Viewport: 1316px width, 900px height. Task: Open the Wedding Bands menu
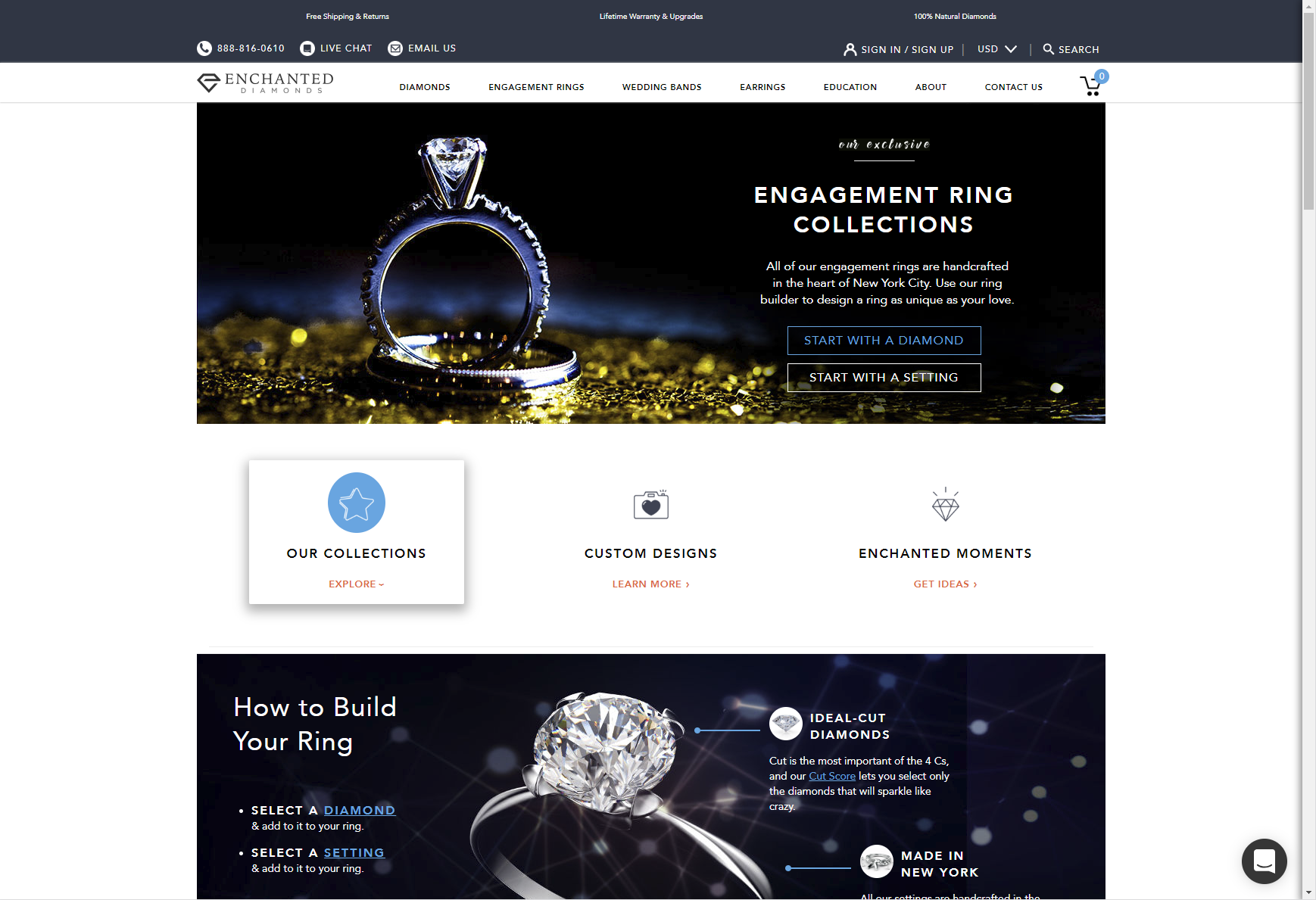(x=662, y=87)
